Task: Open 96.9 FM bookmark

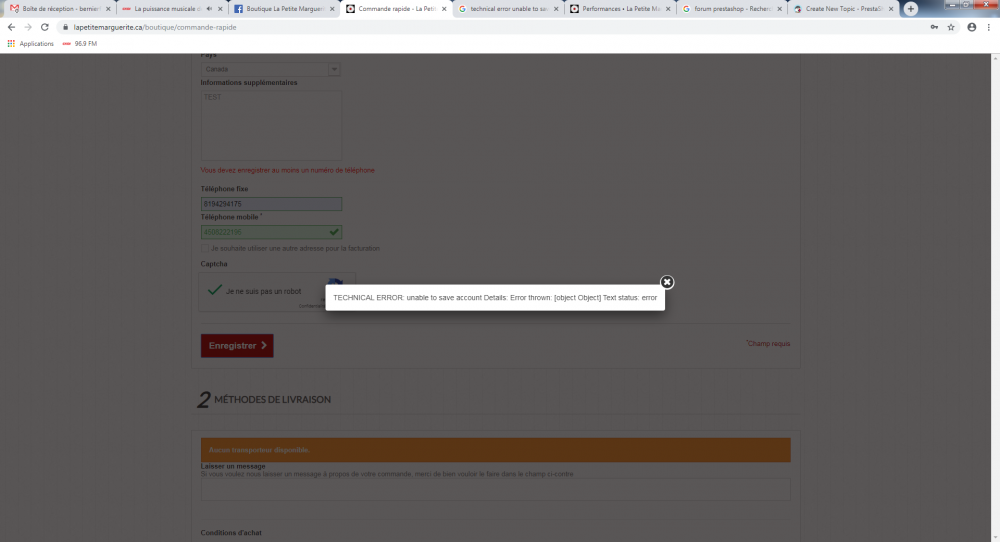Action: coord(80,43)
